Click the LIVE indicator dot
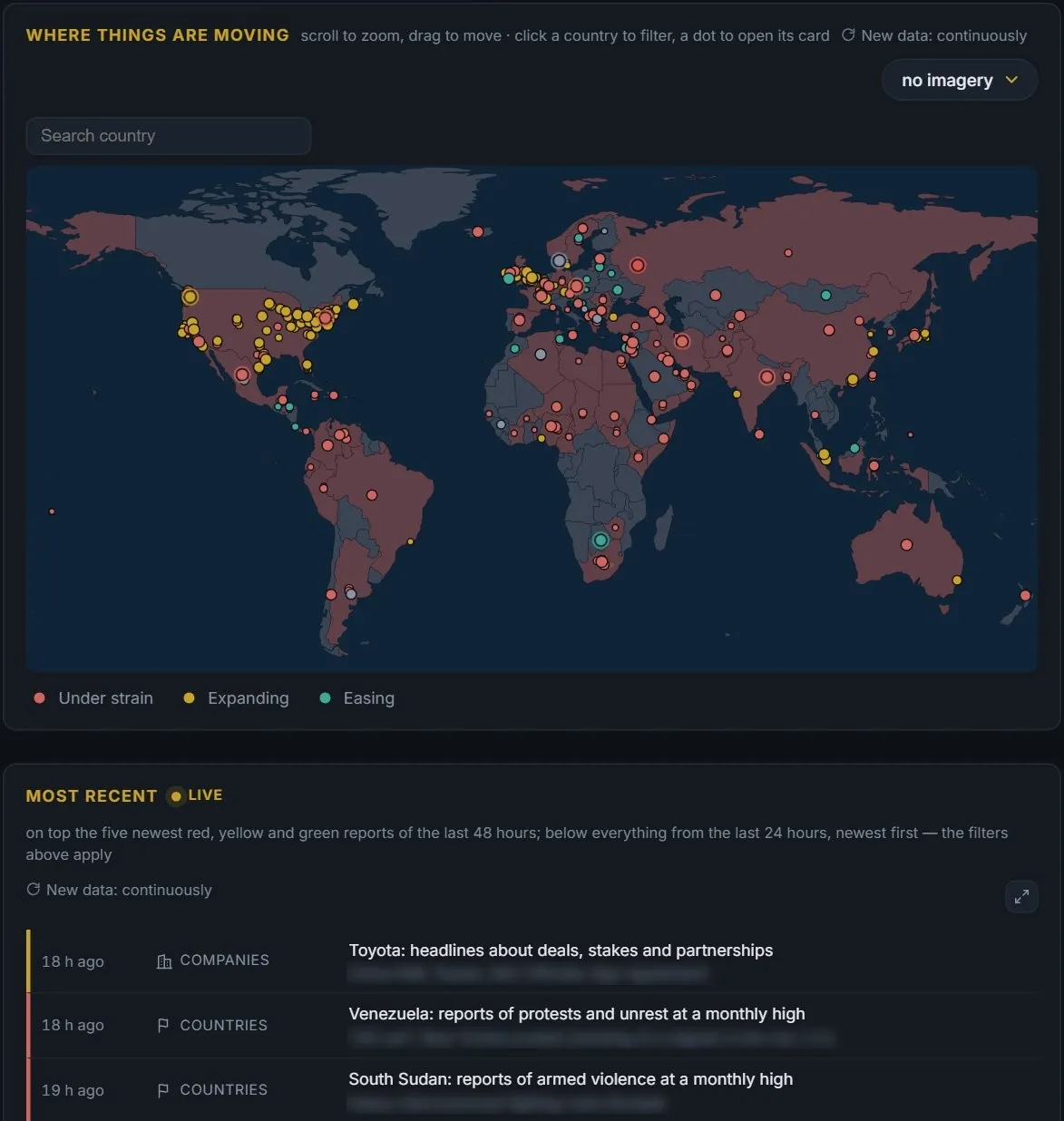Image resolution: width=1064 pixels, height=1121 pixels. [x=176, y=796]
